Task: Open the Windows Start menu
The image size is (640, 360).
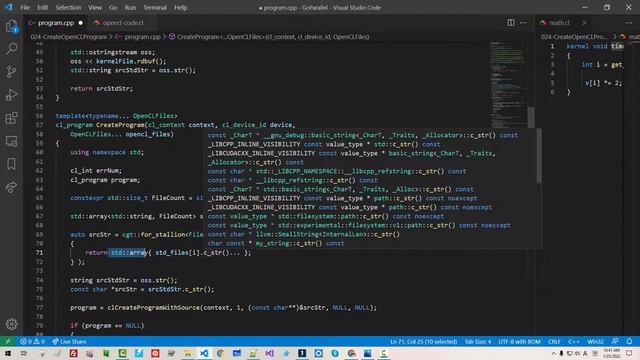Action: click(8, 353)
